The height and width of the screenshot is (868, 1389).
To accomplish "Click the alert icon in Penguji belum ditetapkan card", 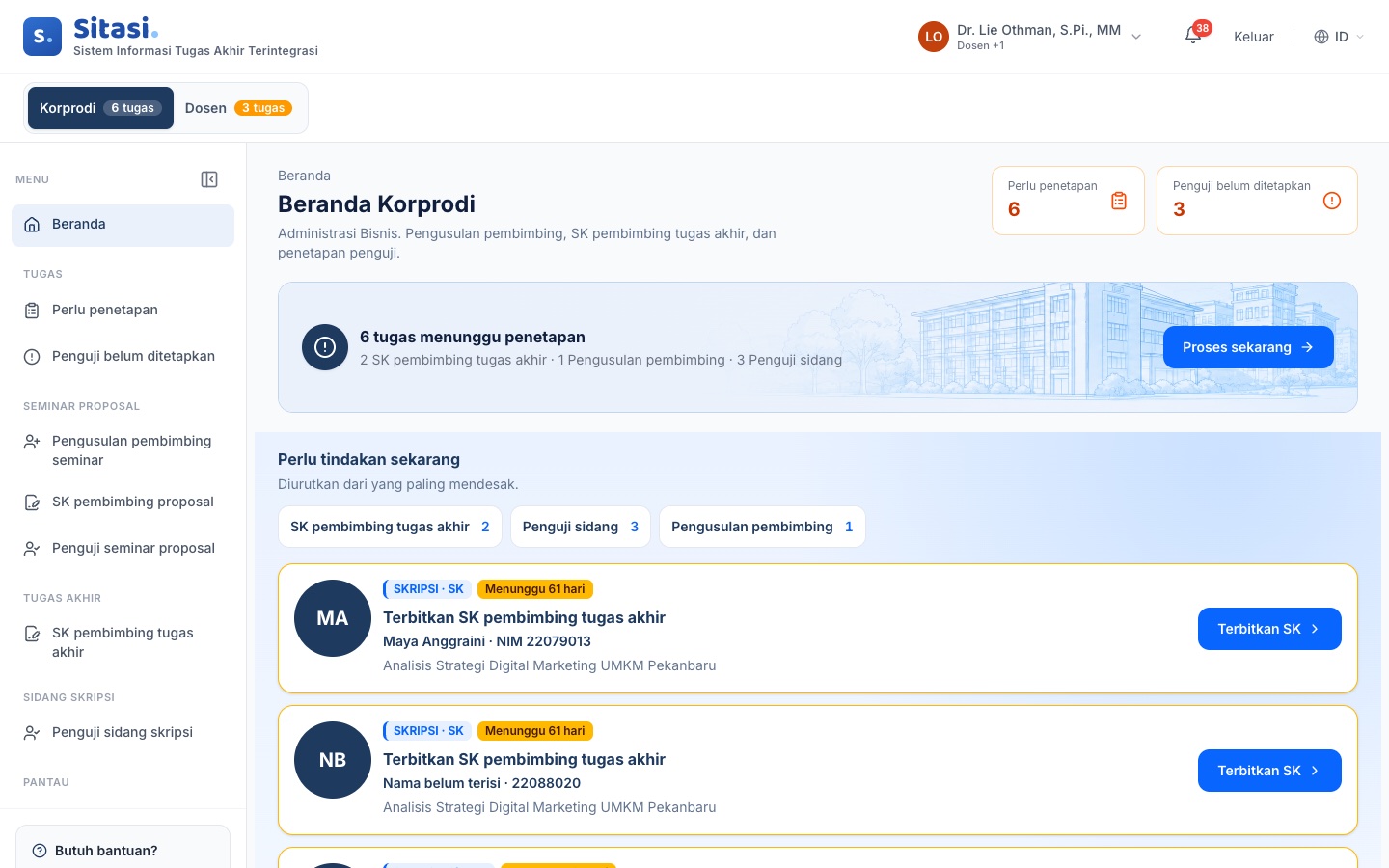I will click(1332, 201).
